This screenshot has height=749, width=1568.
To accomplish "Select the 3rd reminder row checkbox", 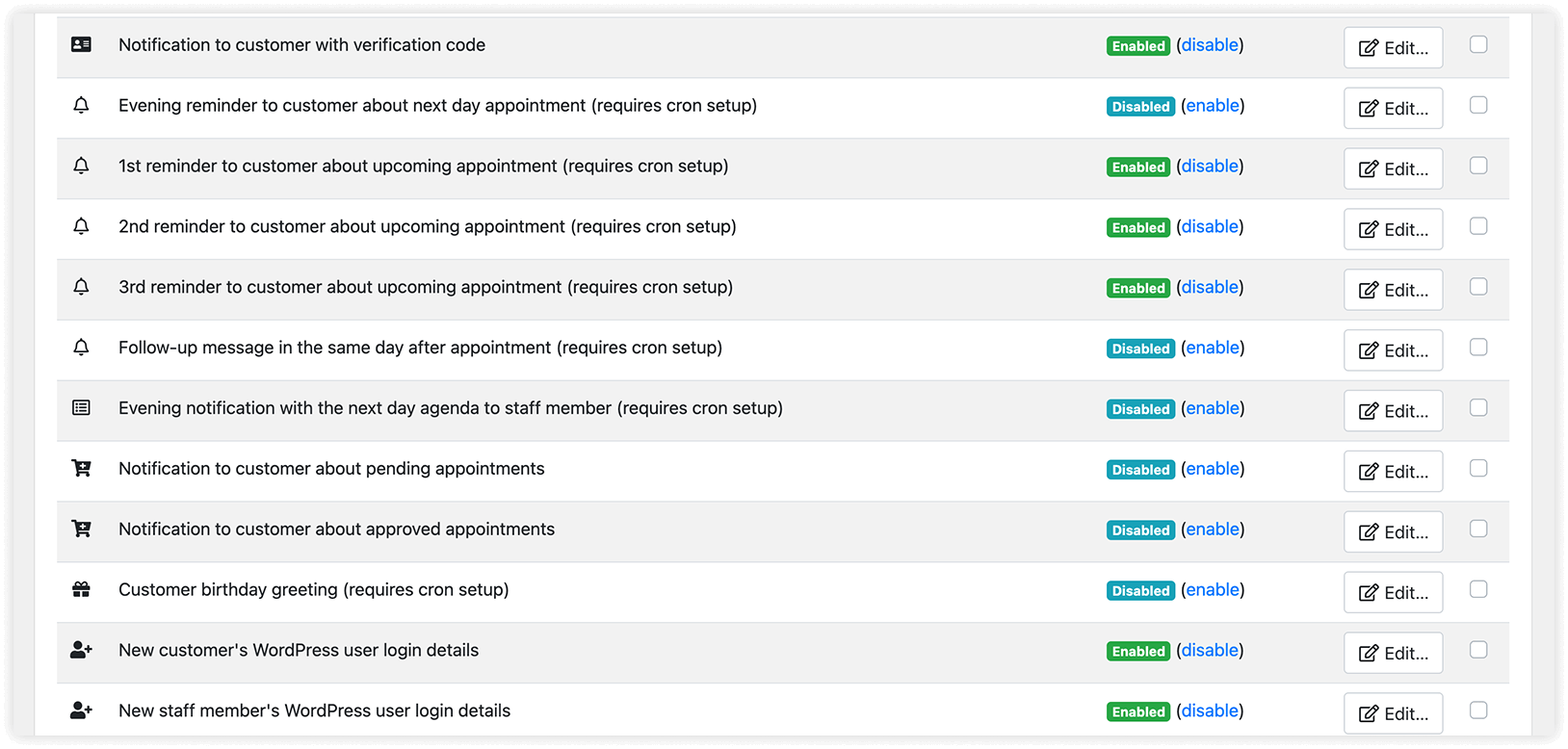I will pos(1478,287).
